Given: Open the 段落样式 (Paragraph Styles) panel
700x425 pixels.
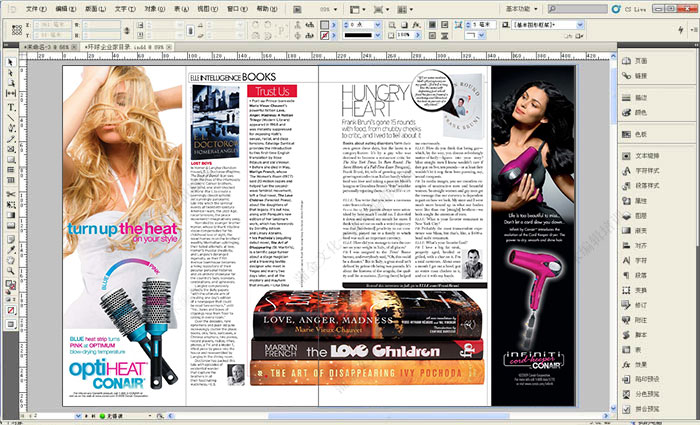Looking at the screenshot, I should point(641,186).
